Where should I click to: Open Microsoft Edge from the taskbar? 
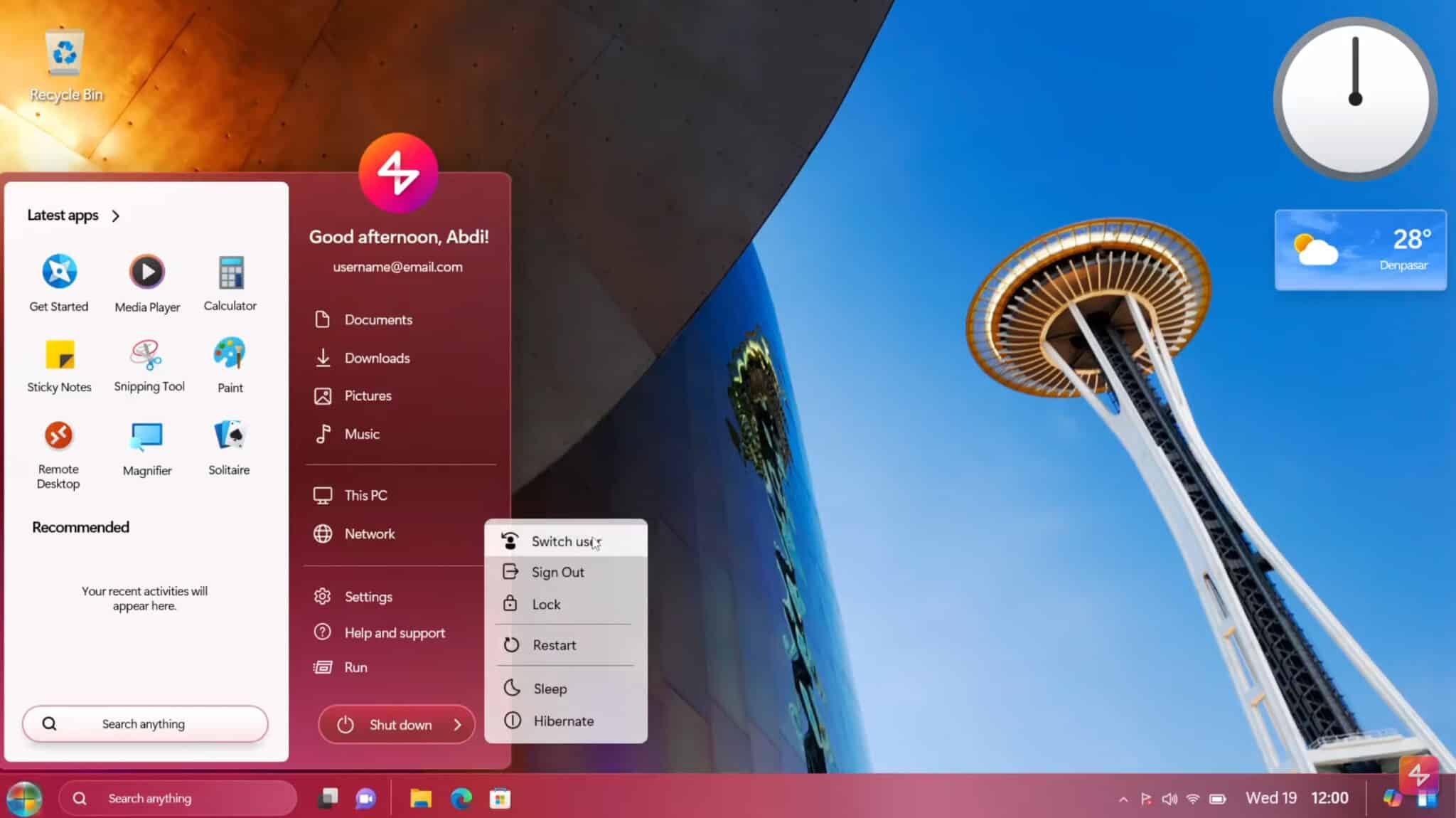(462, 798)
